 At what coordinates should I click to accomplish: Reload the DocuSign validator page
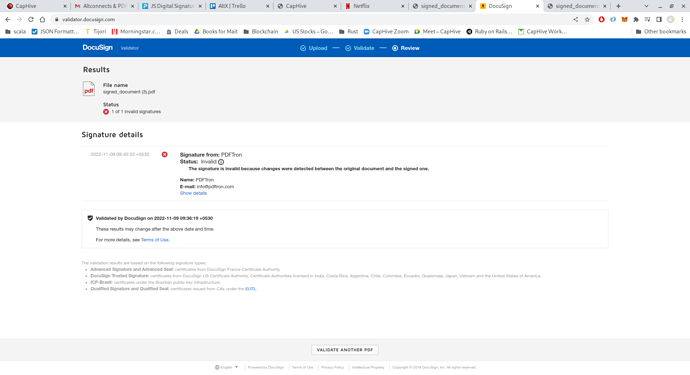[31, 19]
